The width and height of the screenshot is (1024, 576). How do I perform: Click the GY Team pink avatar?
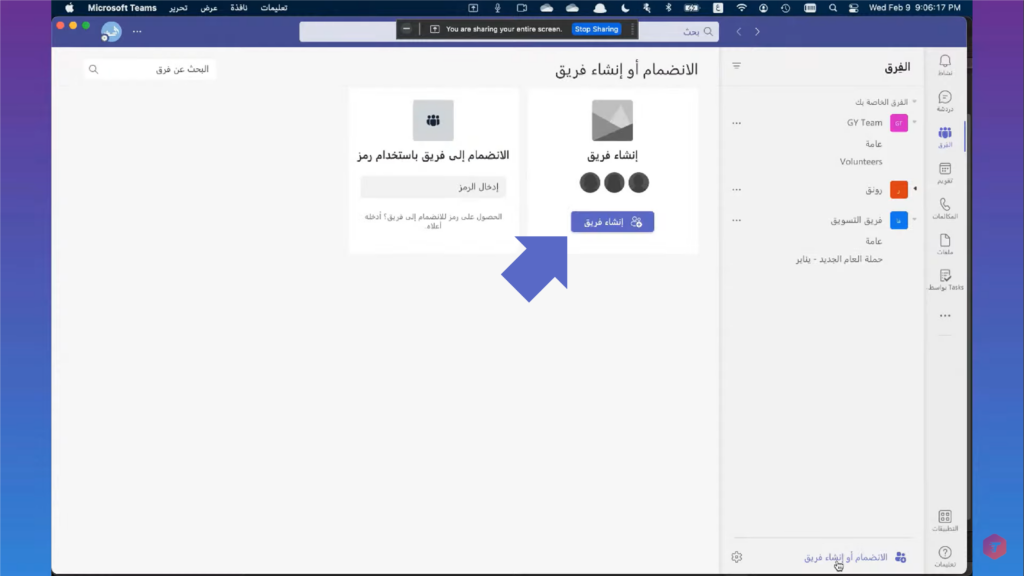[x=899, y=123]
